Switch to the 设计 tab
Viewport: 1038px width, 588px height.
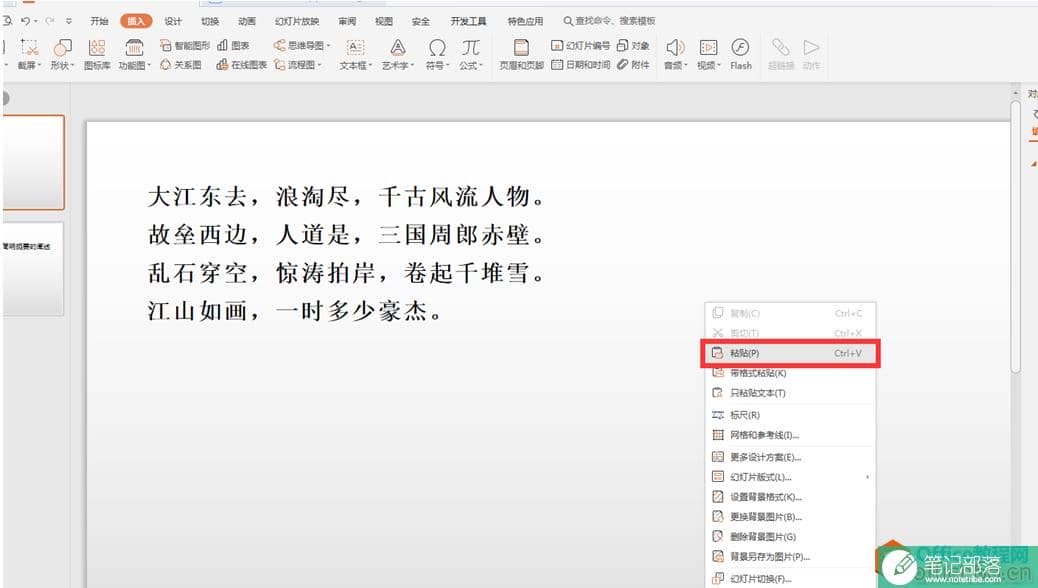point(173,21)
